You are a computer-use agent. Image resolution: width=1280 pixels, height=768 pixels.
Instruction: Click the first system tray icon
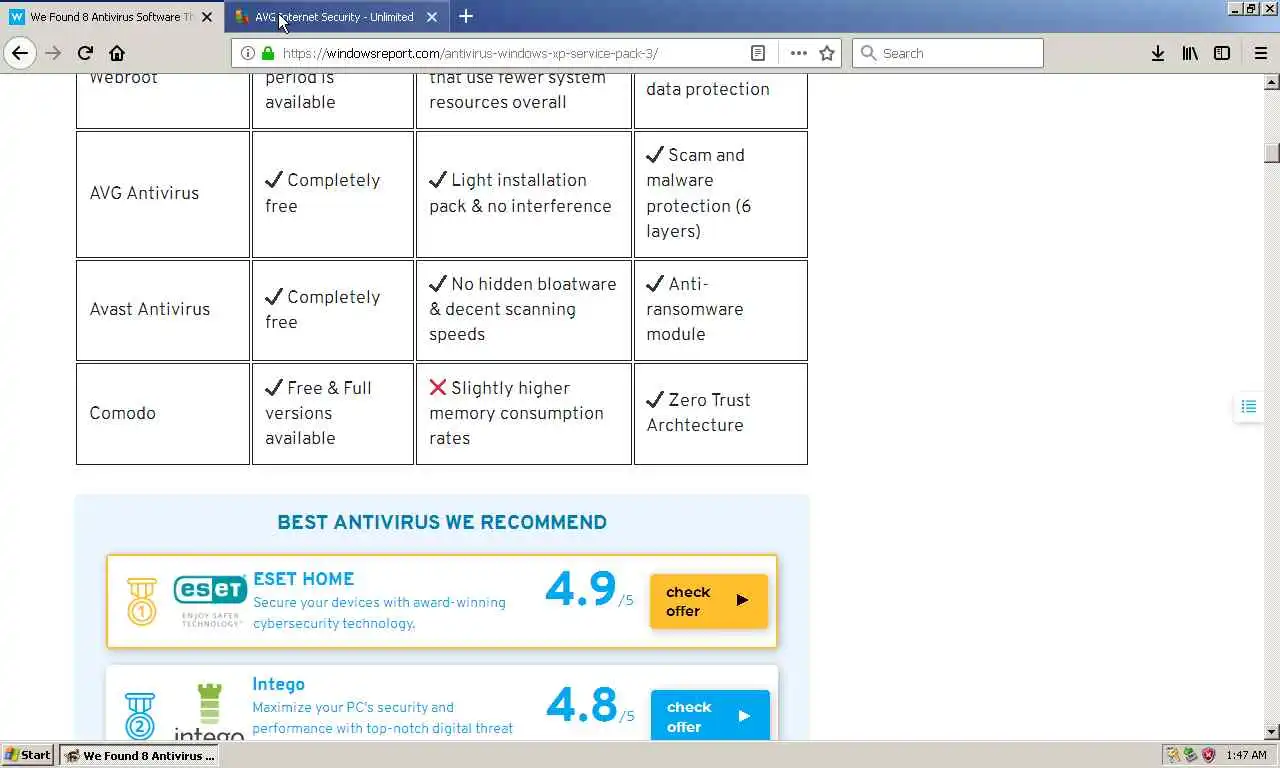(x=1174, y=755)
